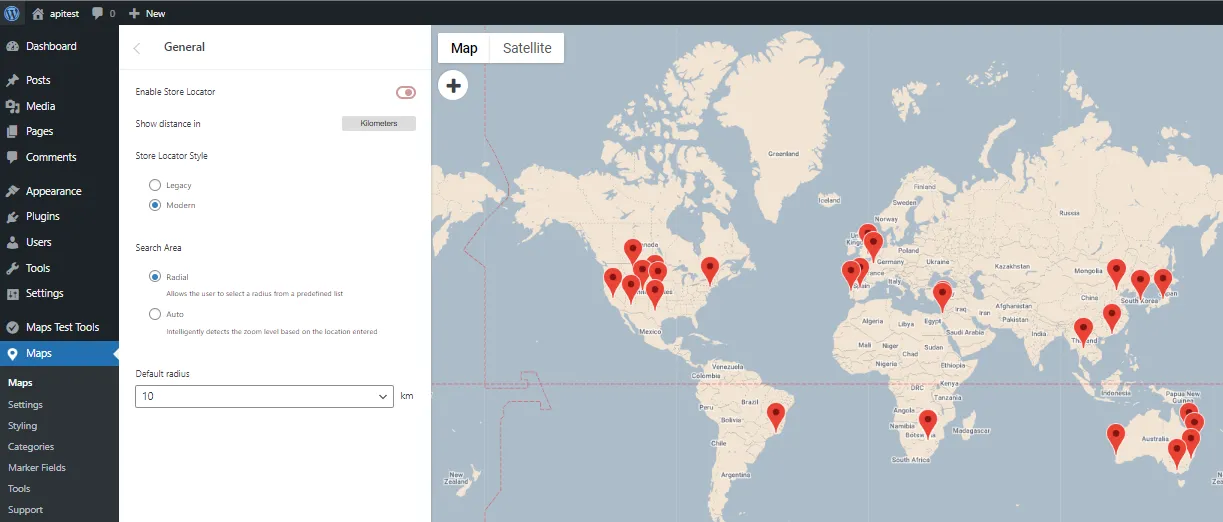This screenshot has width=1223, height=522.
Task: Click the marker over Thailand
Action: (1083, 332)
